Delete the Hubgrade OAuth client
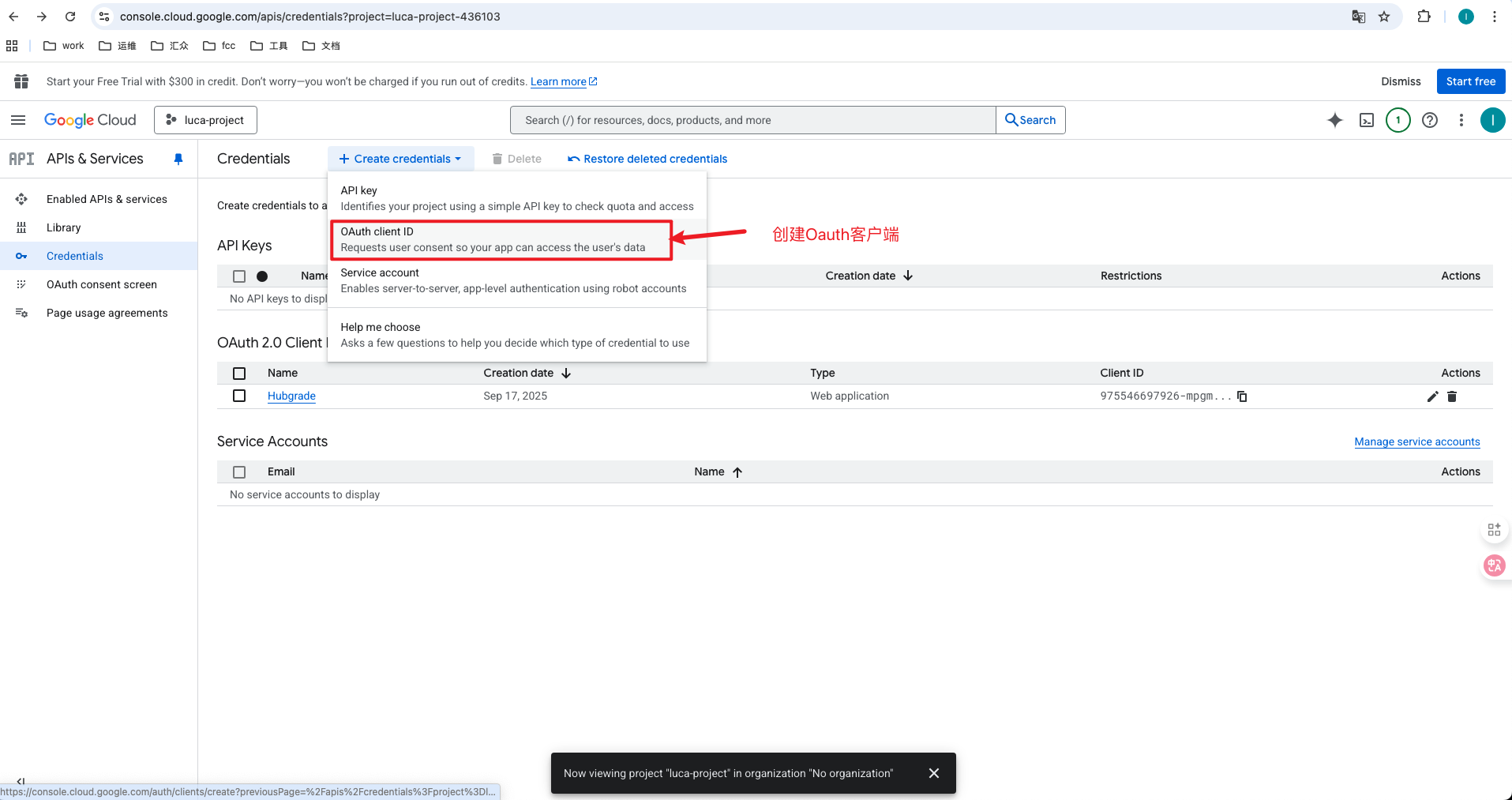 click(1452, 396)
